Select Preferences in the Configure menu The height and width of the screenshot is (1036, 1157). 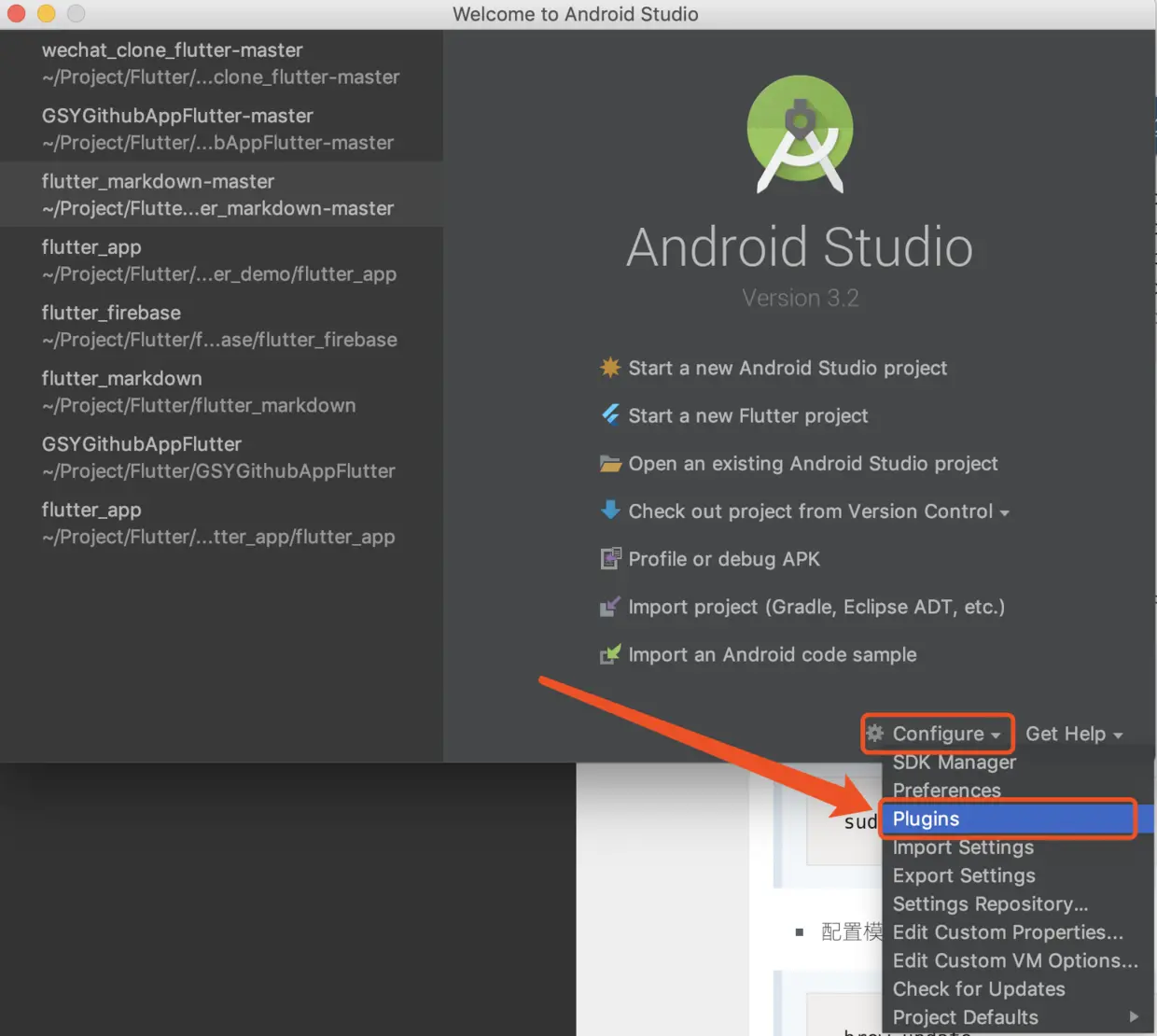point(1018,790)
